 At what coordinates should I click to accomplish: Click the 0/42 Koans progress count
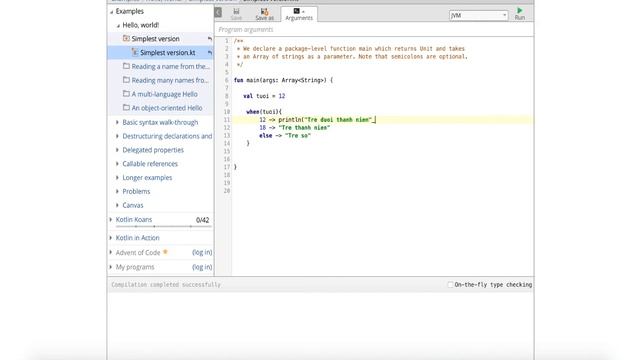pyautogui.click(x=202, y=220)
